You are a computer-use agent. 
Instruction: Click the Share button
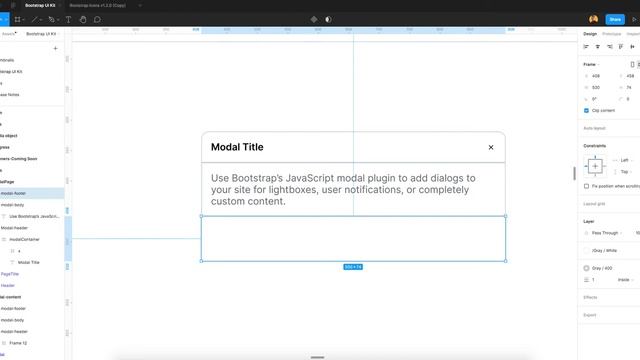[x=615, y=19]
